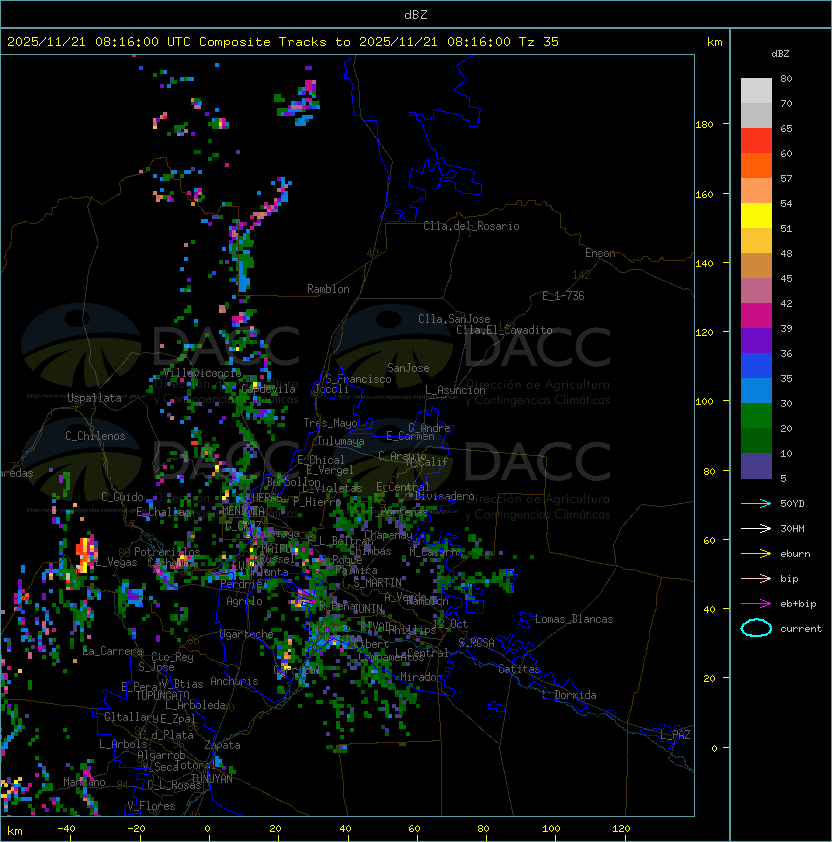Click the 'V_Flores' map label
This screenshot has height=842, width=832.
[151, 806]
